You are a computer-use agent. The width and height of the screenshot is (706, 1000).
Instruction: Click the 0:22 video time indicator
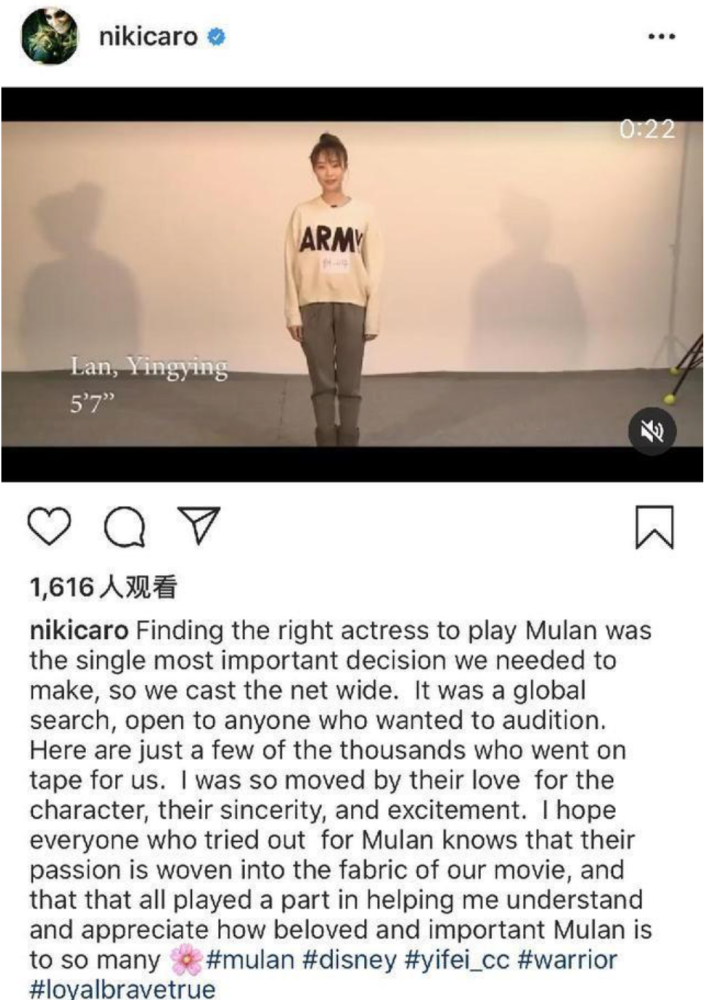(x=647, y=129)
